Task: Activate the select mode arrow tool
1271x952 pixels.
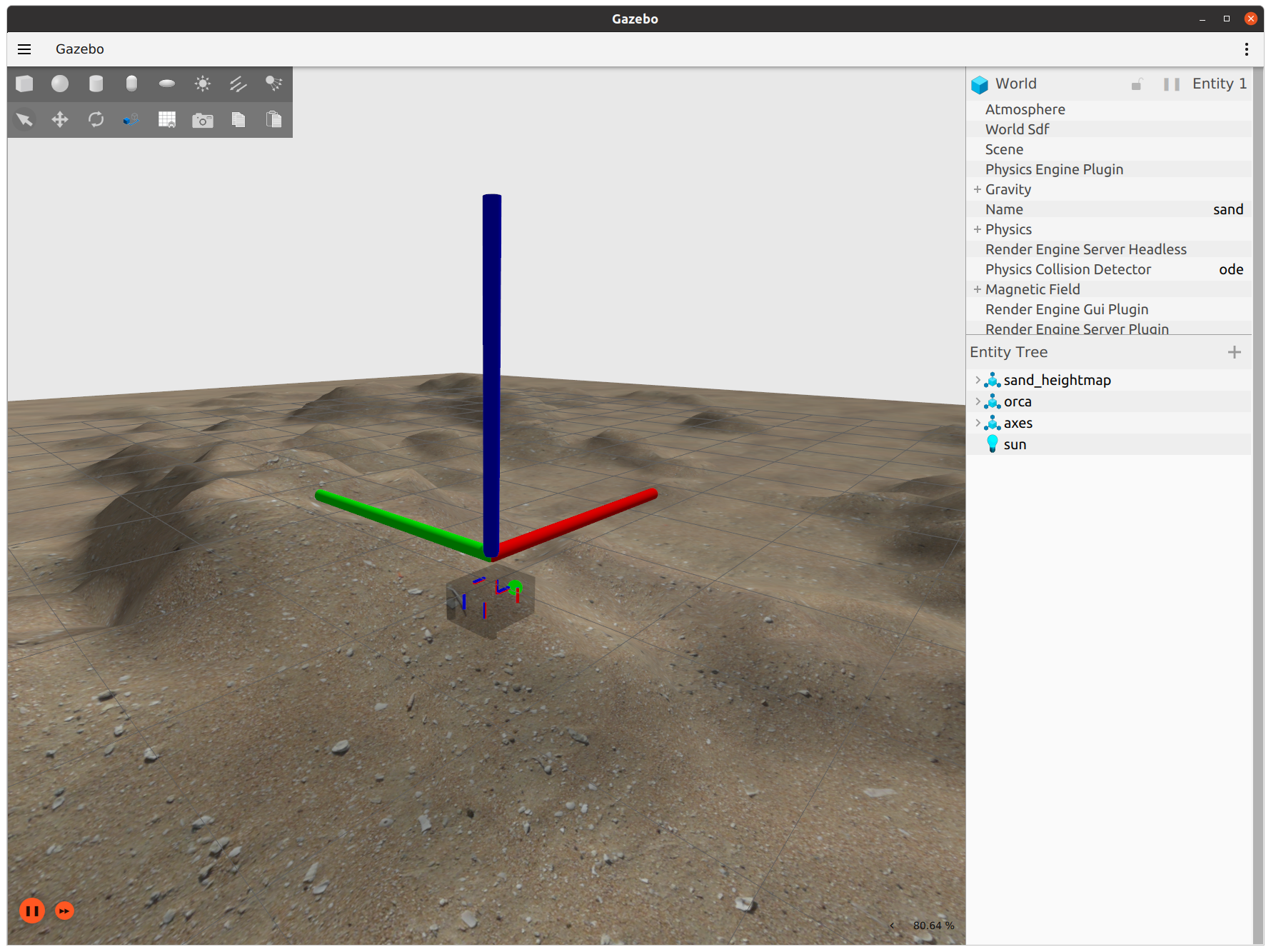Action: pos(24,119)
